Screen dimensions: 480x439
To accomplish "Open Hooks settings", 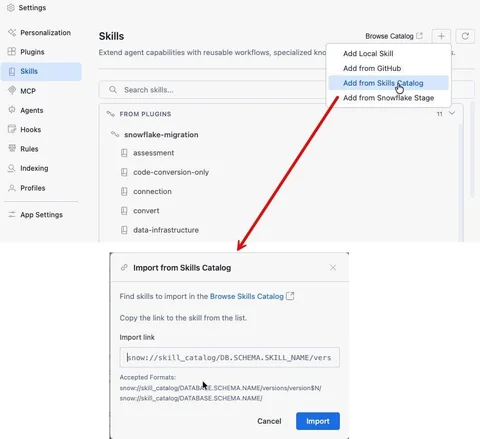I will pos(24,130).
